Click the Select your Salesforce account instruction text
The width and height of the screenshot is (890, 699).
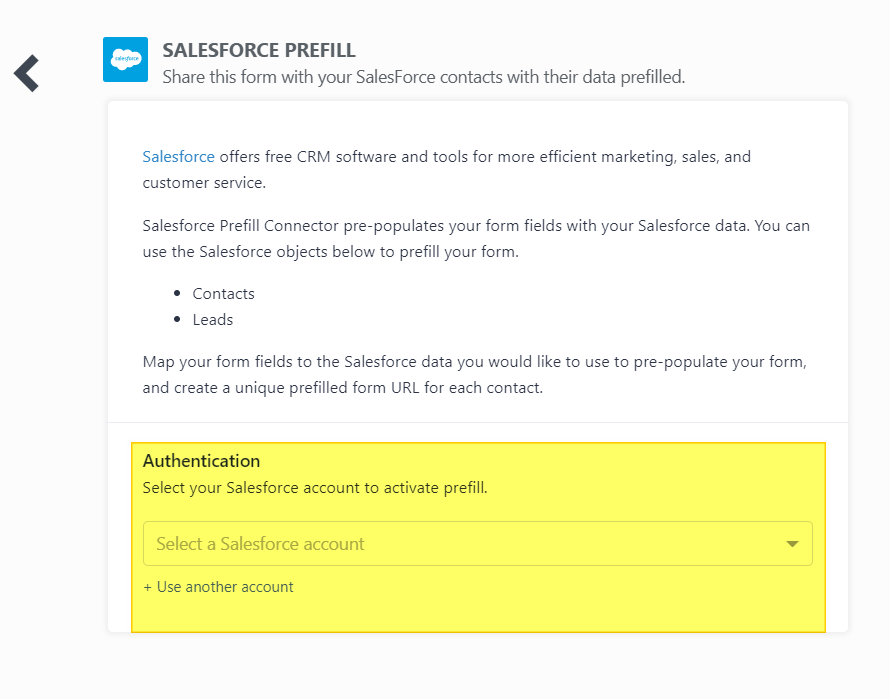point(315,488)
